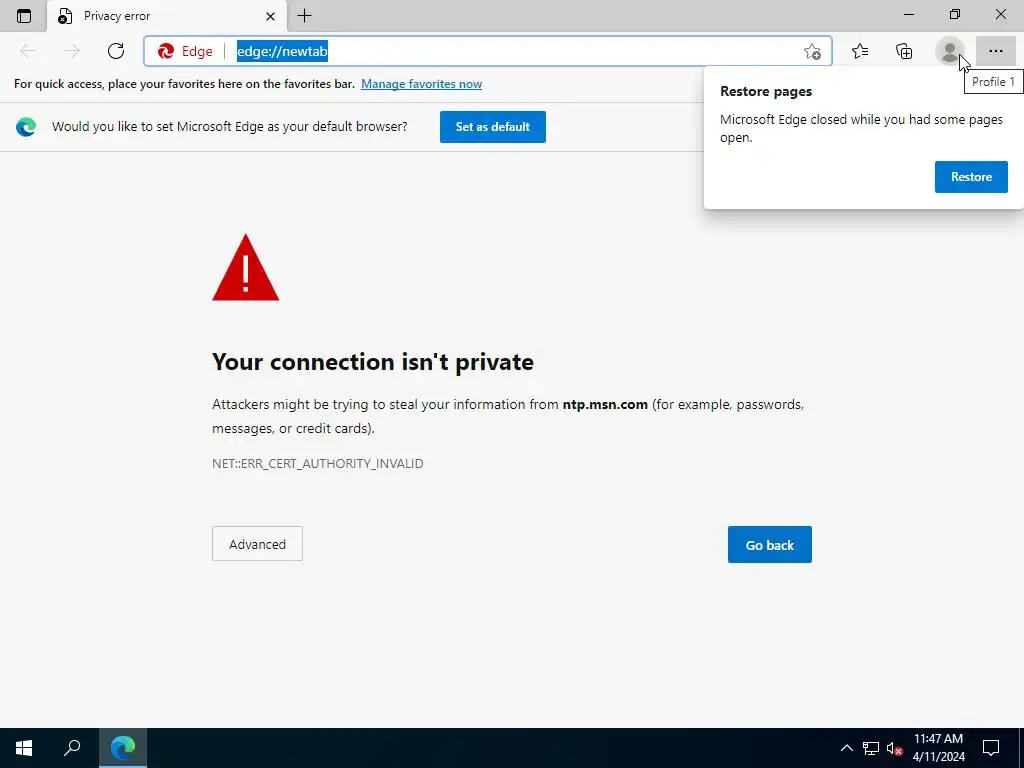Viewport: 1024px width, 768px height.
Task: Open the Collections icon
Action: click(x=904, y=51)
